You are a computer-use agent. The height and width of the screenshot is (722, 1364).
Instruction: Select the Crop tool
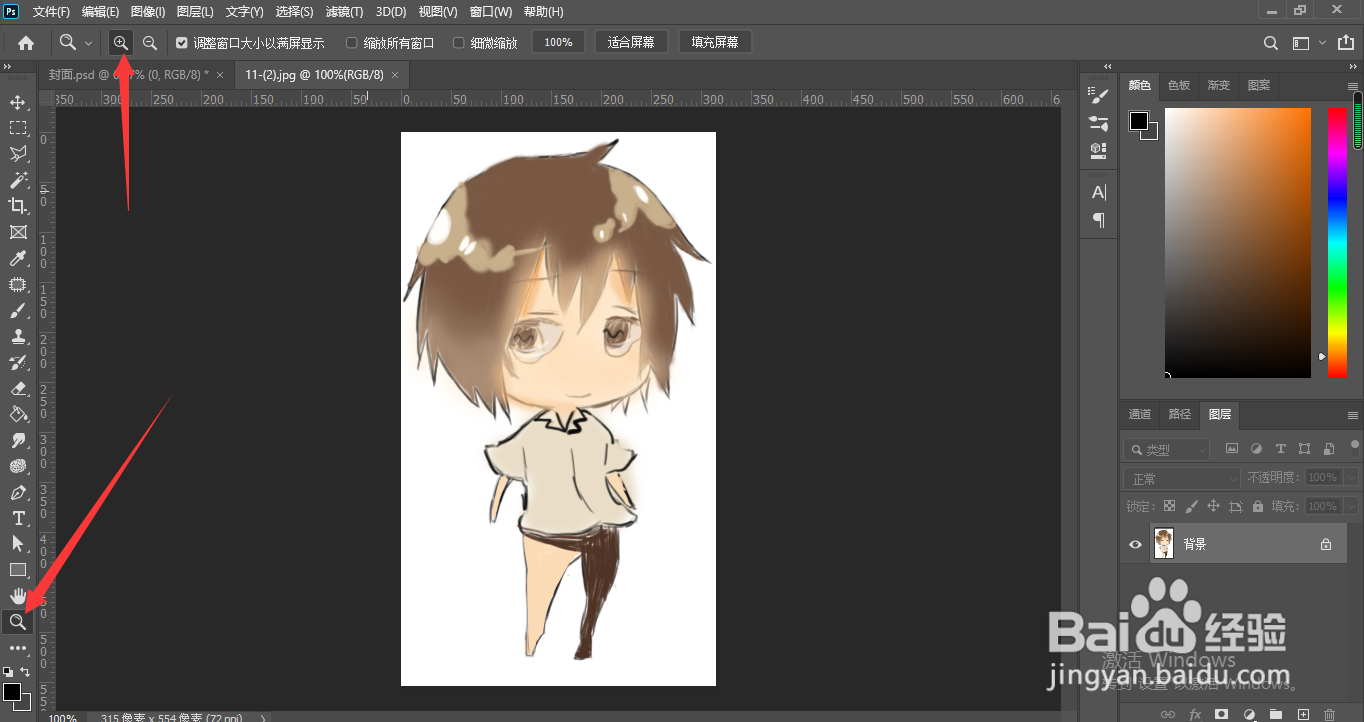click(x=18, y=206)
